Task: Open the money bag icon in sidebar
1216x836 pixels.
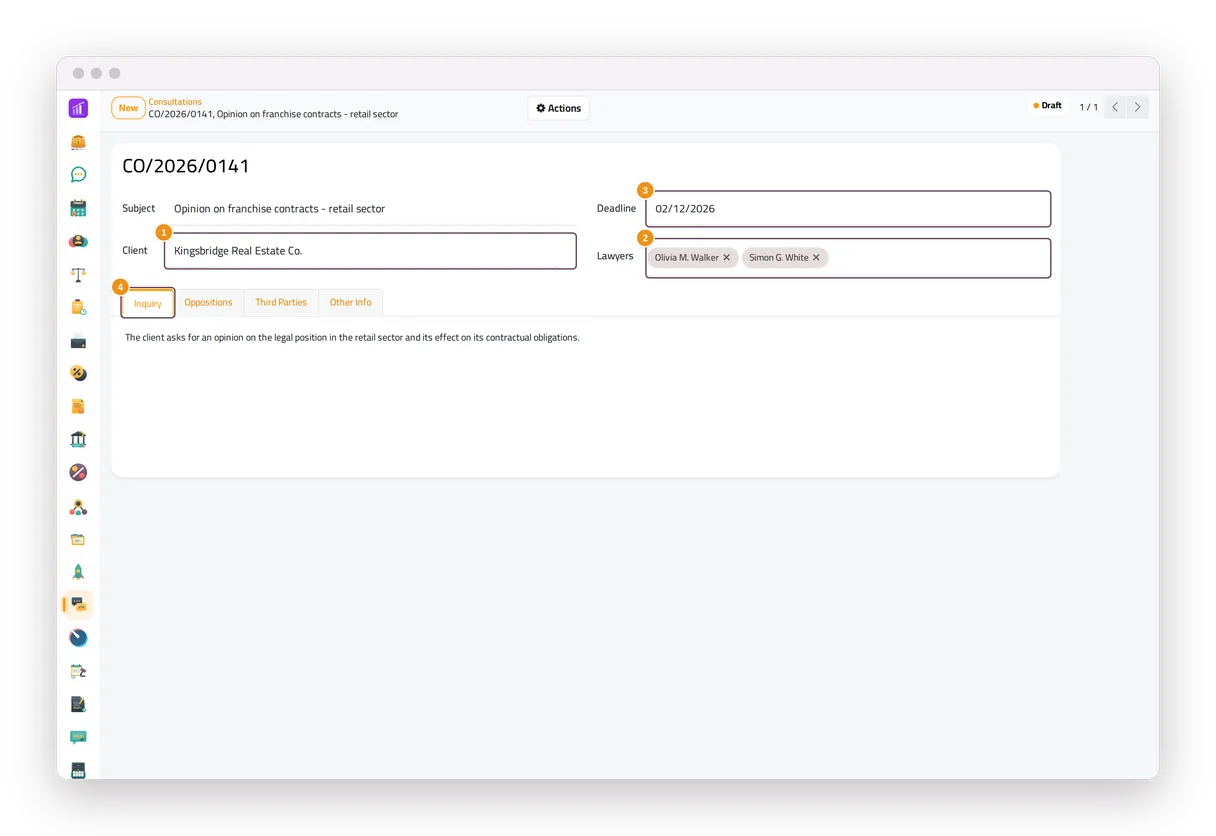Action: [x=78, y=142]
